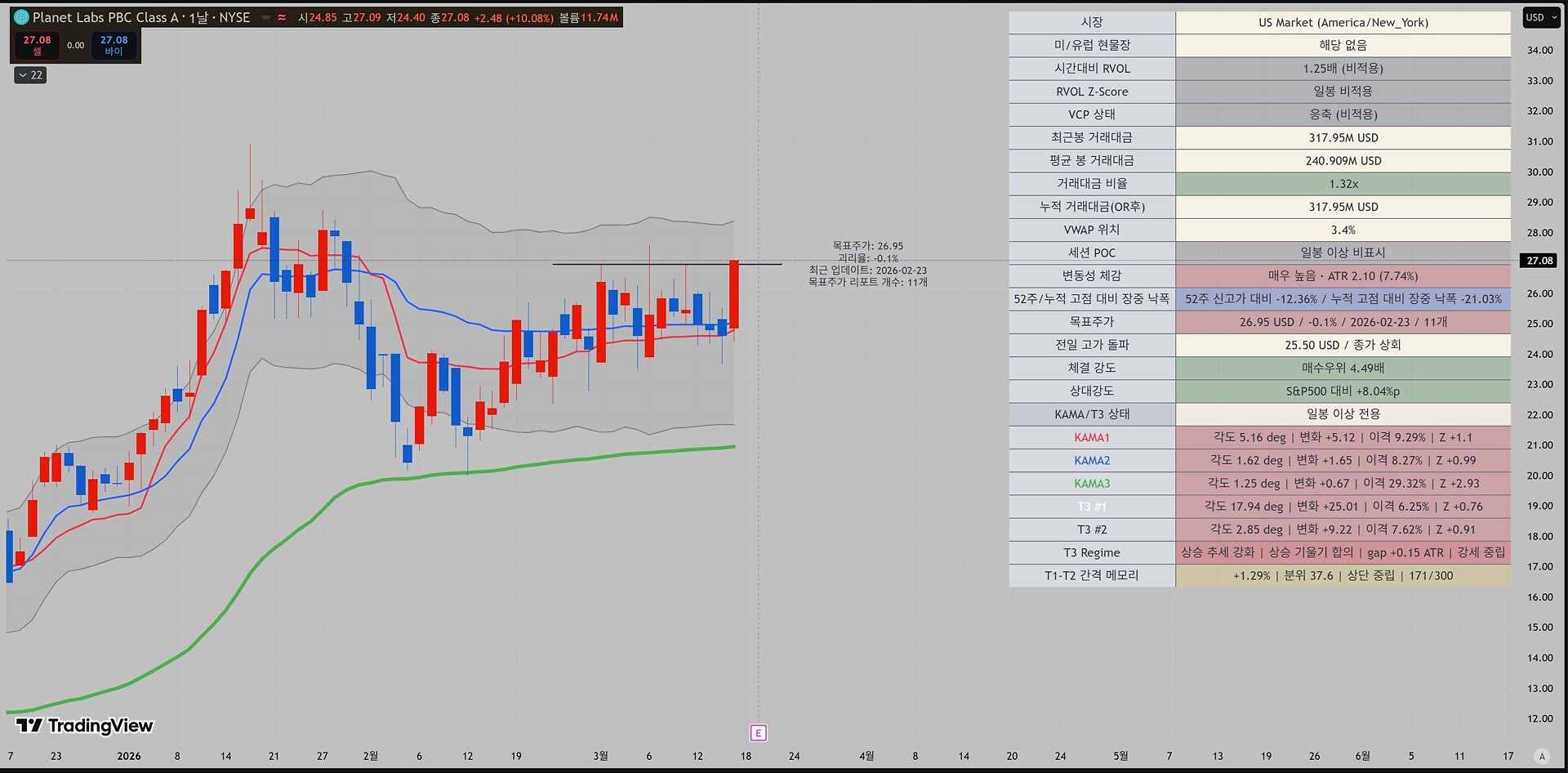
Task: Click the 20.00 price axis label
Action: tap(1539, 476)
